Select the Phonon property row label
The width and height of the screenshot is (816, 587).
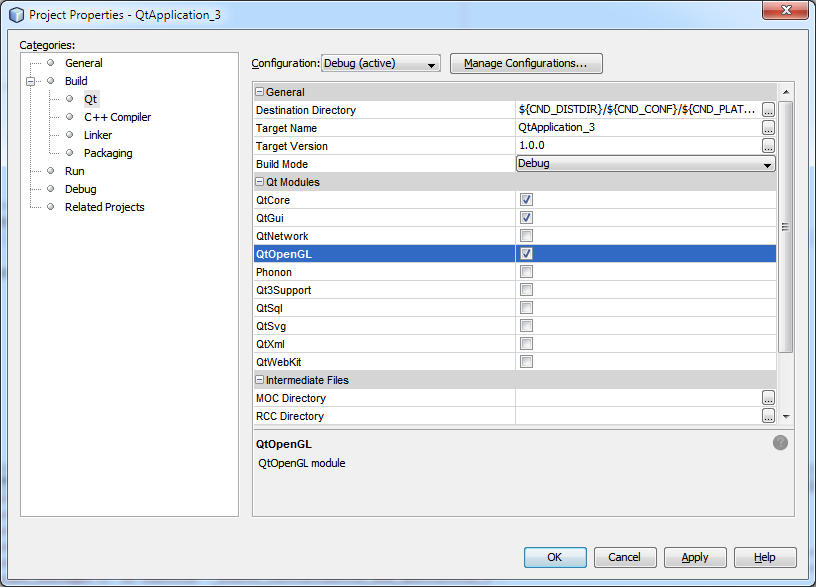point(274,272)
